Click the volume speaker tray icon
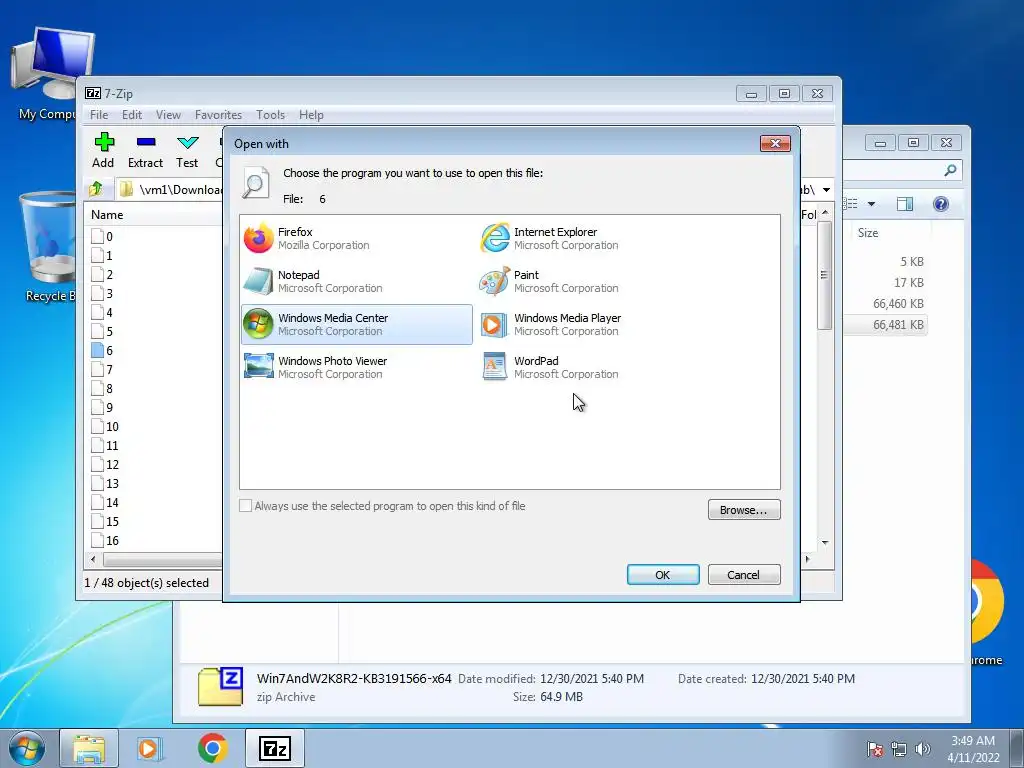1024x768 pixels. pyautogui.click(x=923, y=749)
